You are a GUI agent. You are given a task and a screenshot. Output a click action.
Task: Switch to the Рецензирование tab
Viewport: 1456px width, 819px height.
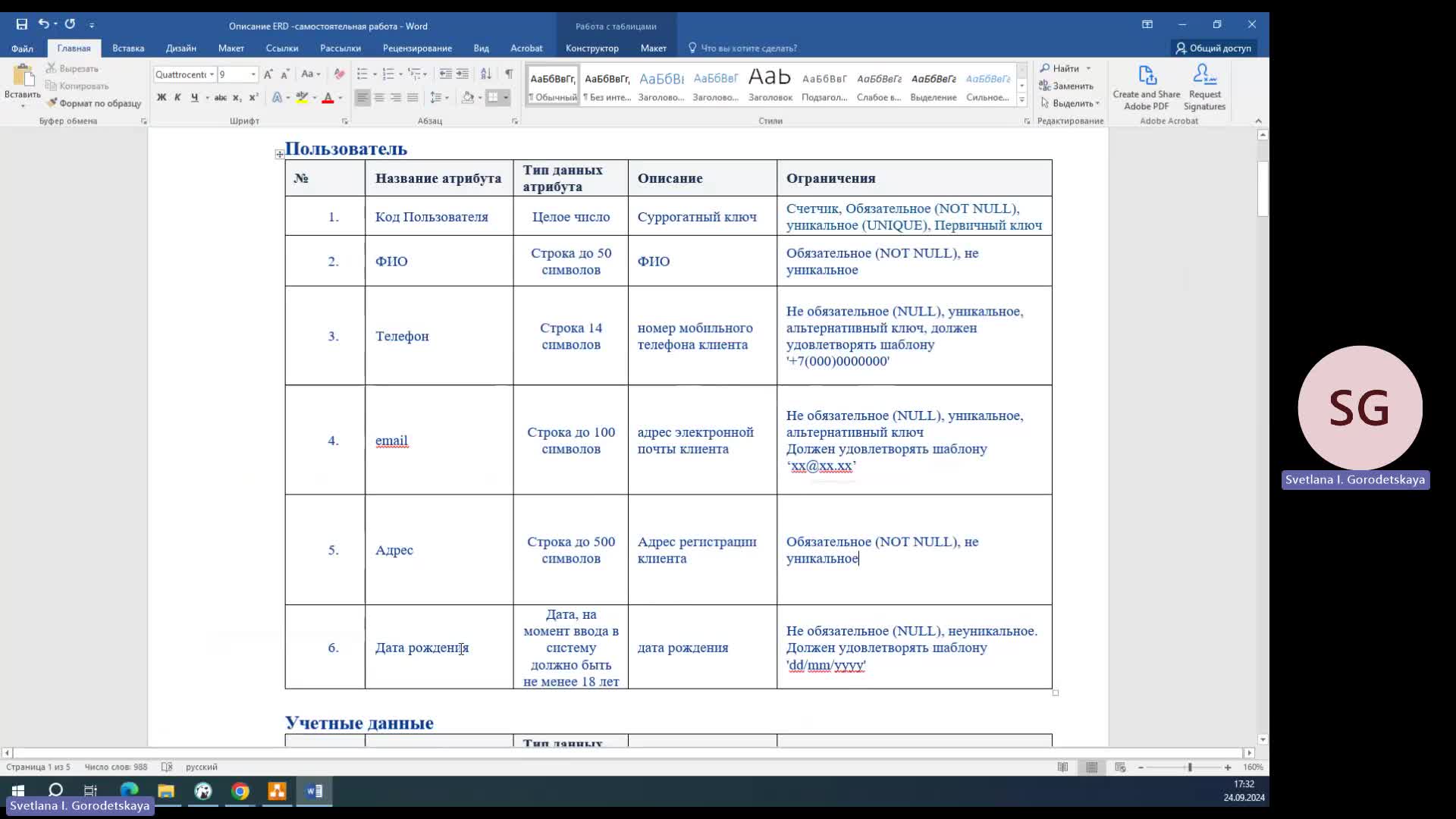coord(417,48)
